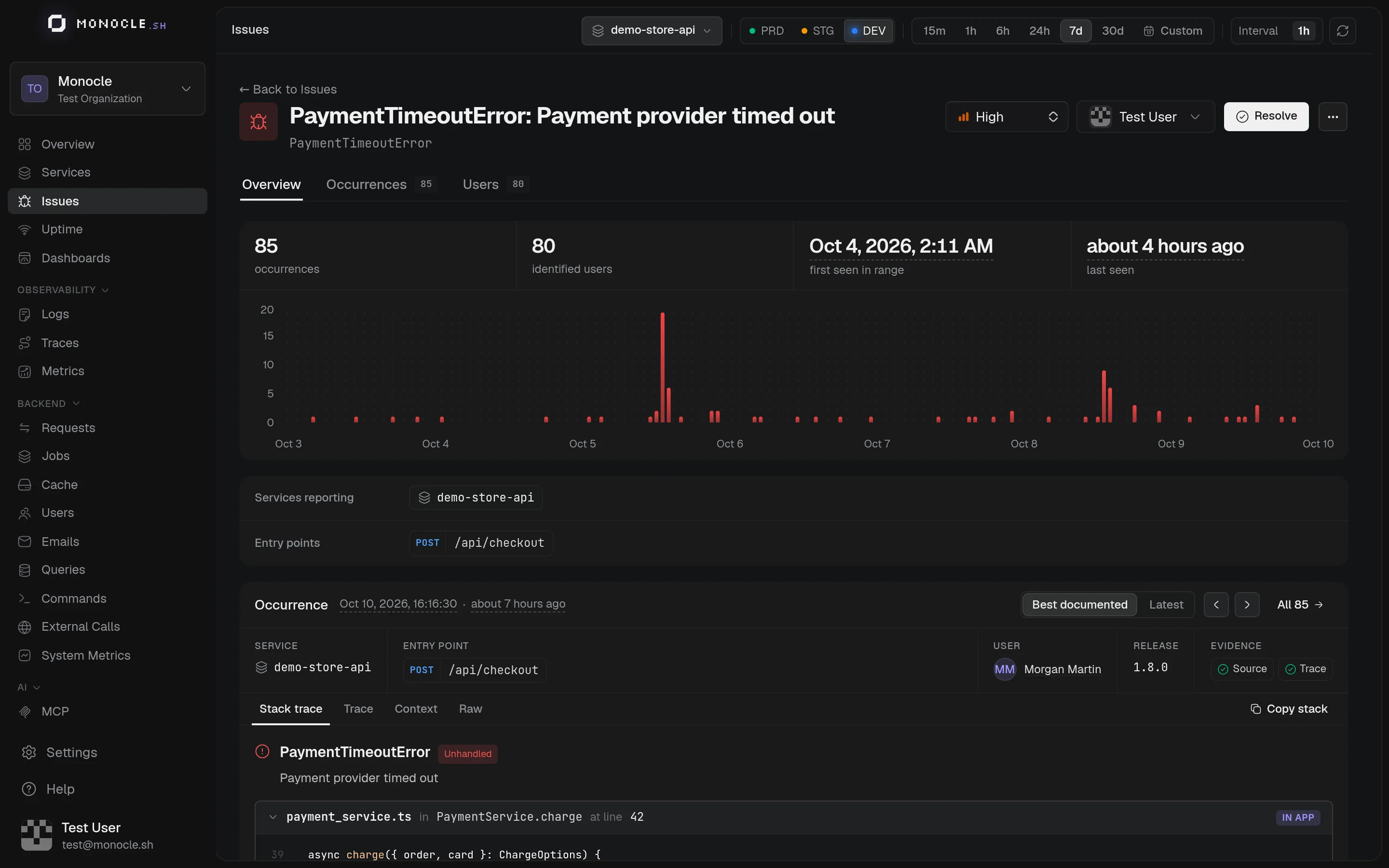Collapse the payment_service.ts stack frame

click(x=272, y=817)
